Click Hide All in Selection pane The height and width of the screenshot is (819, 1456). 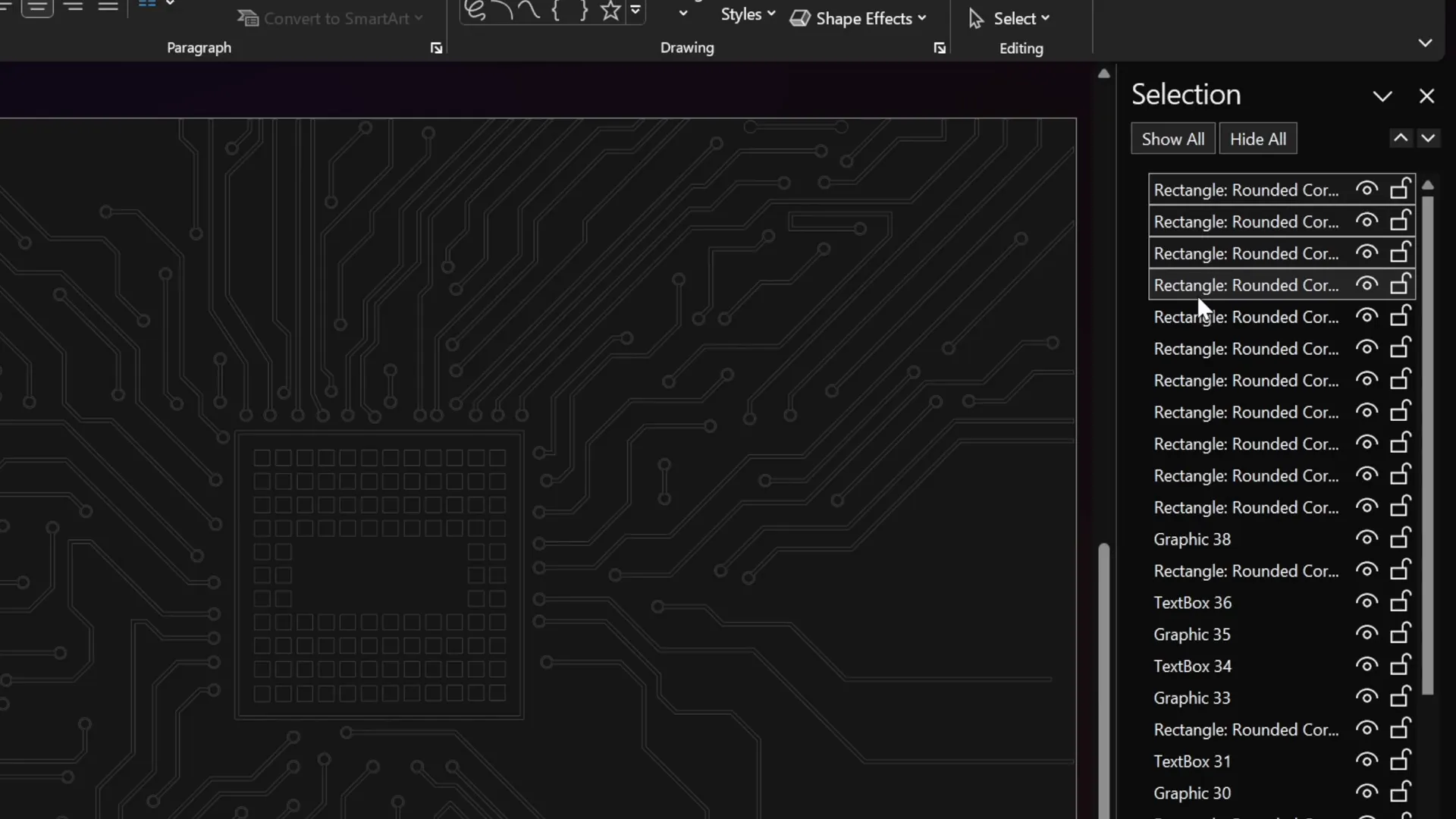1258,139
